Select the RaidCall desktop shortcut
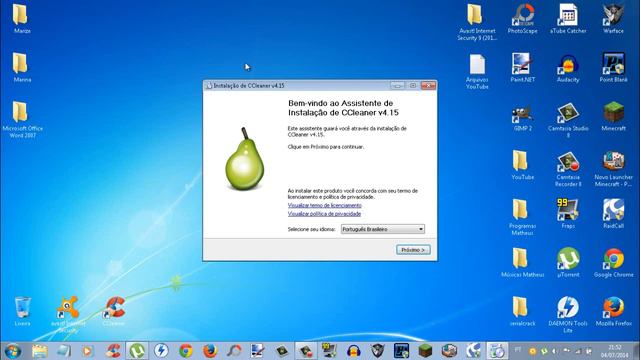The image size is (640, 360). [x=613, y=214]
